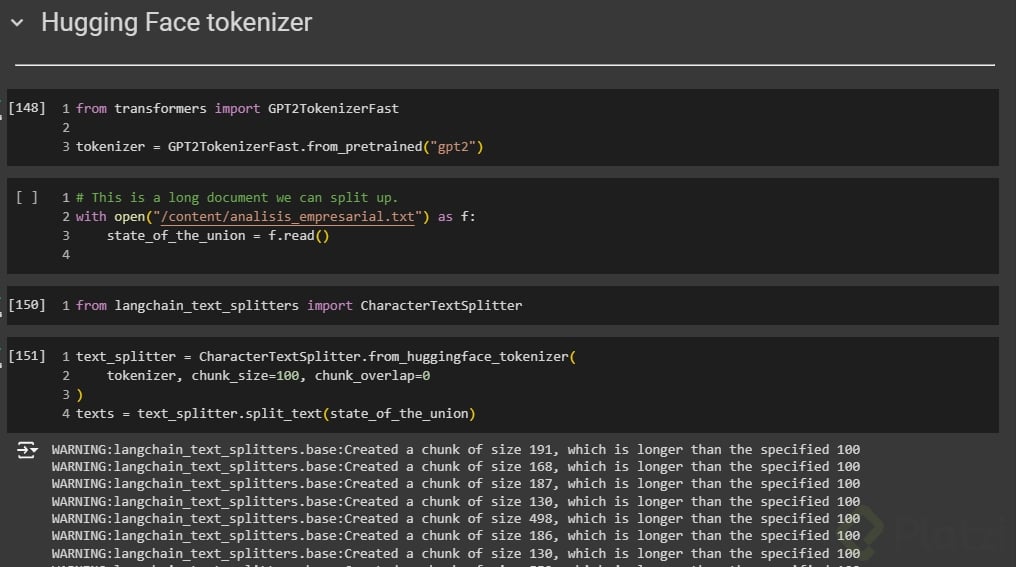
Task: Click the chunk_size=100 parameter line
Action: point(268,375)
